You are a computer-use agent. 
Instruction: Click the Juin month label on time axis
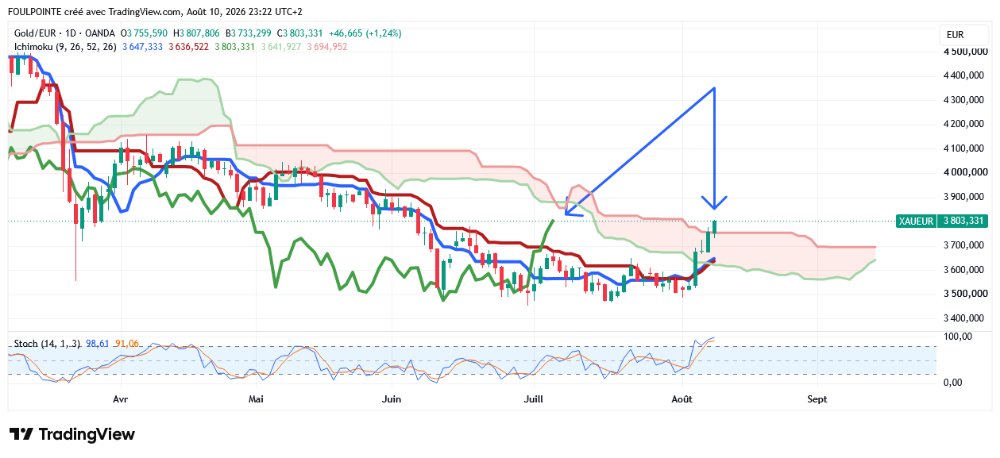click(x=391, y=399)
